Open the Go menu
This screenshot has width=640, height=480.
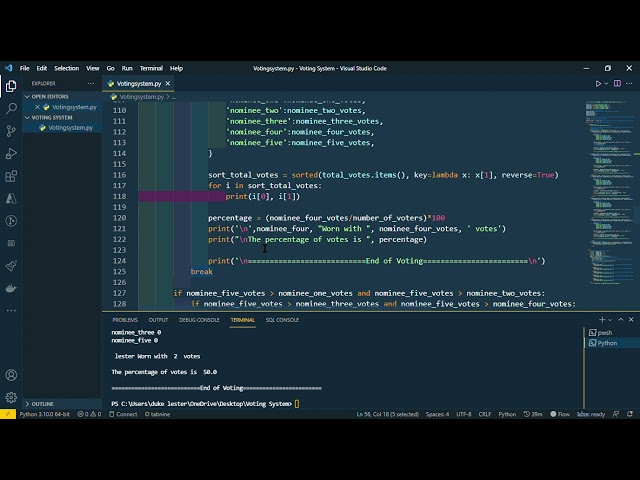click(111, 68)
